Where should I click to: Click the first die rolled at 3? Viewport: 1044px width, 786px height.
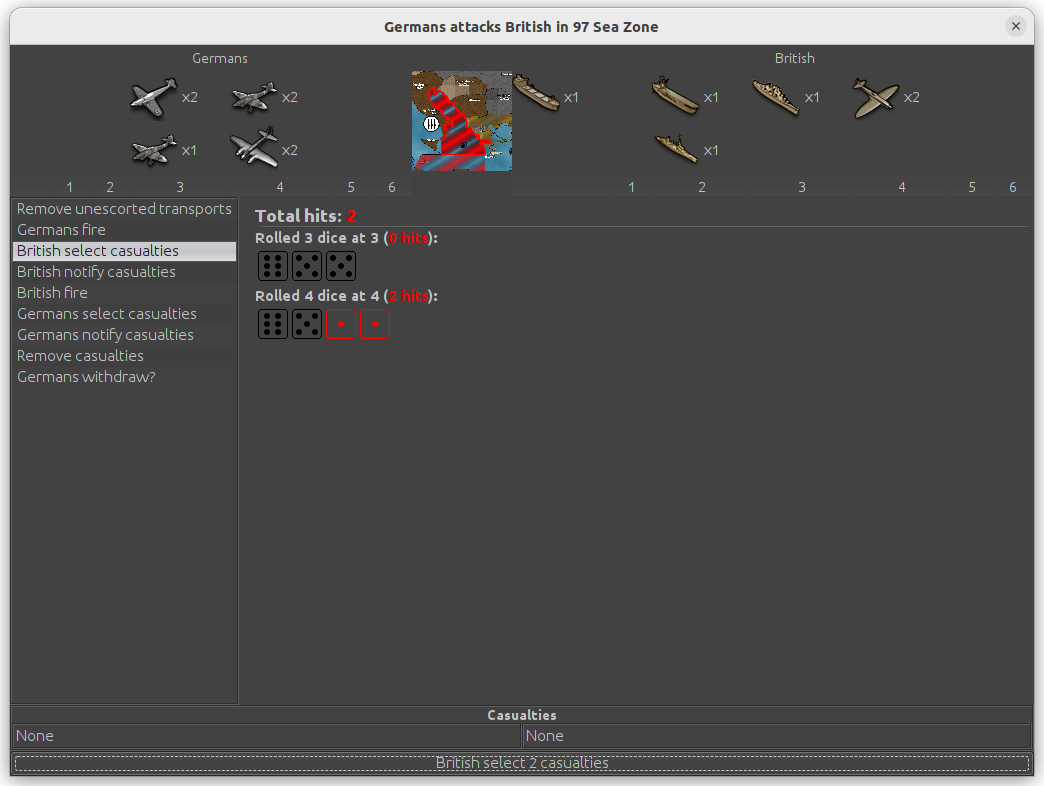click(x=273, y=266)
